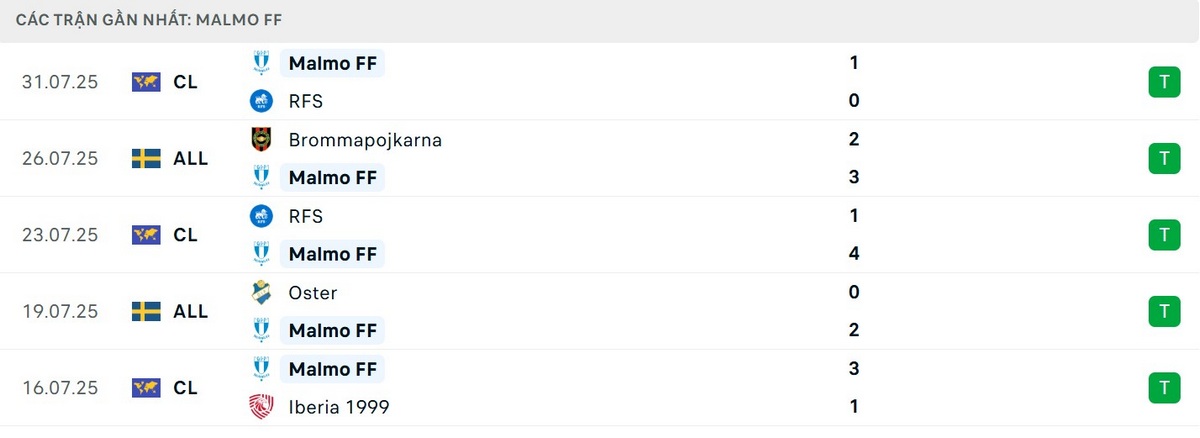Image resolution: width=1200 pixels, height=438 pixels.
Task: Click the green T badge for 31.07.25
Action: tap(1164, 82)
